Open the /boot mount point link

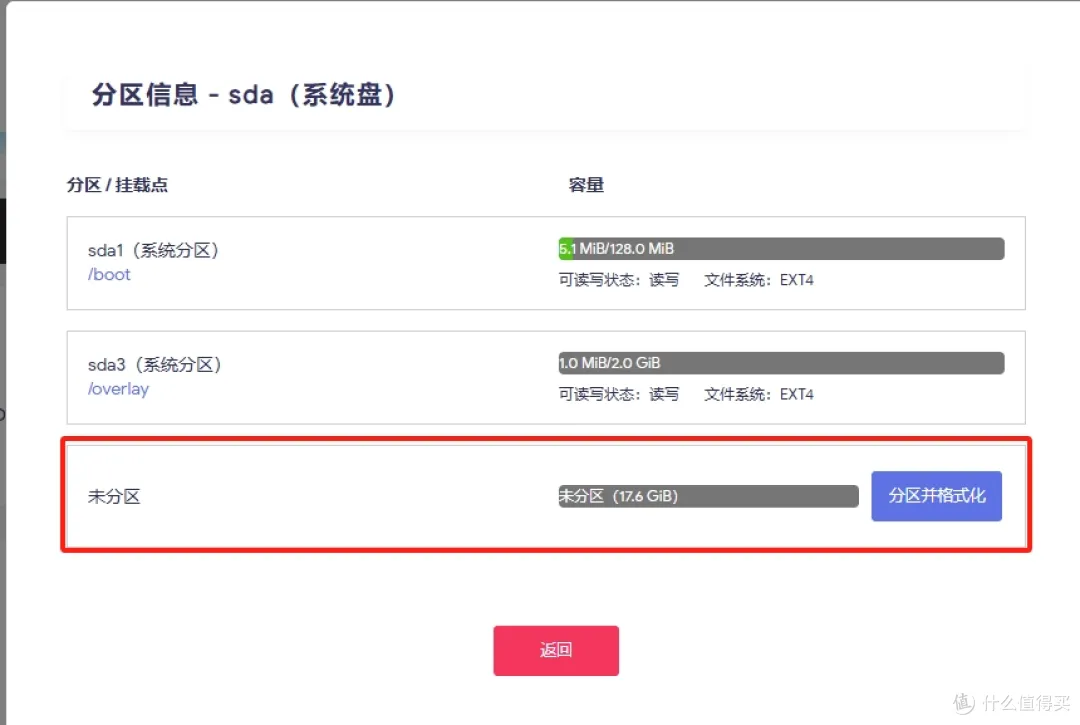[x=110, y=275]
